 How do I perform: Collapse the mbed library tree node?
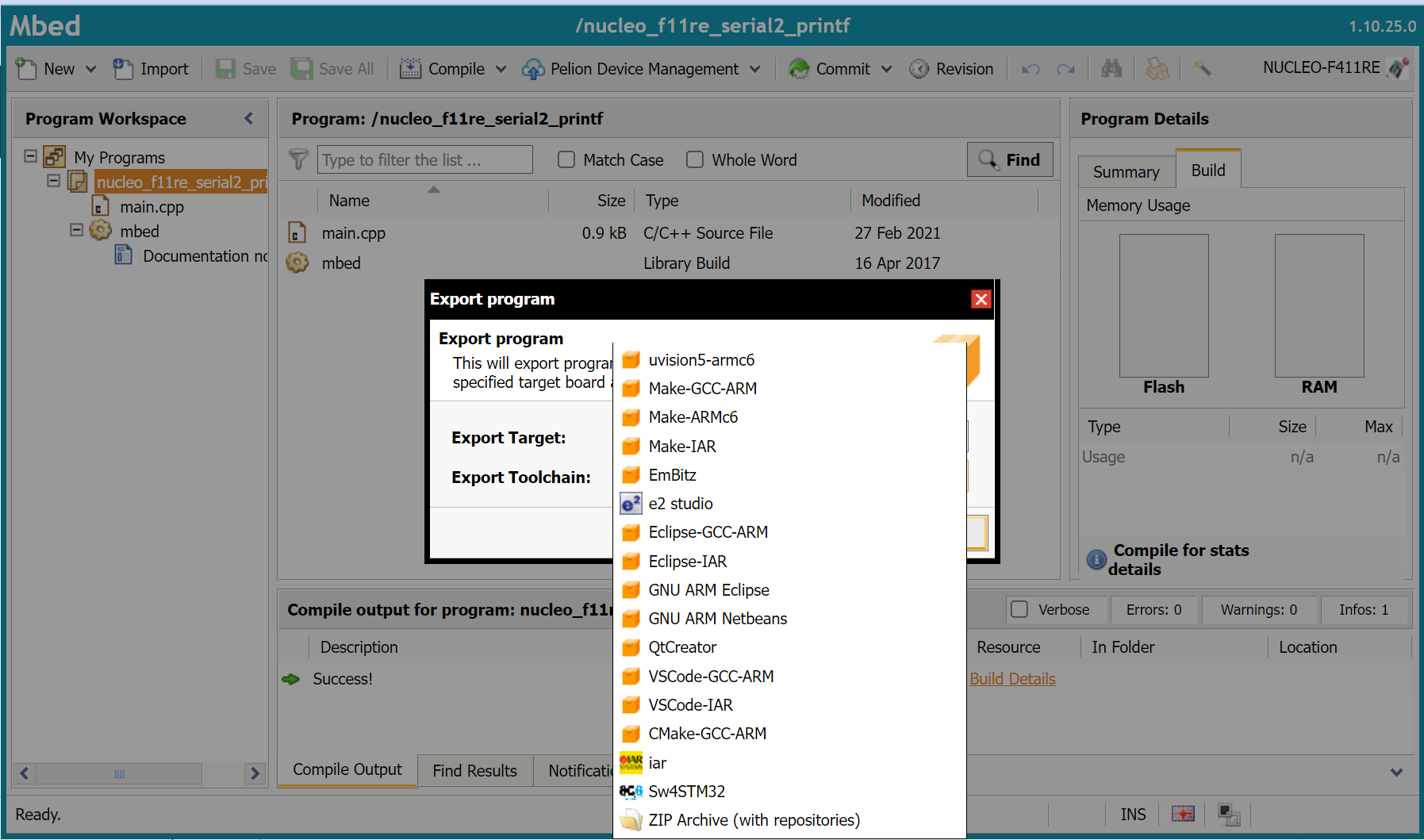tap(76, 230)
